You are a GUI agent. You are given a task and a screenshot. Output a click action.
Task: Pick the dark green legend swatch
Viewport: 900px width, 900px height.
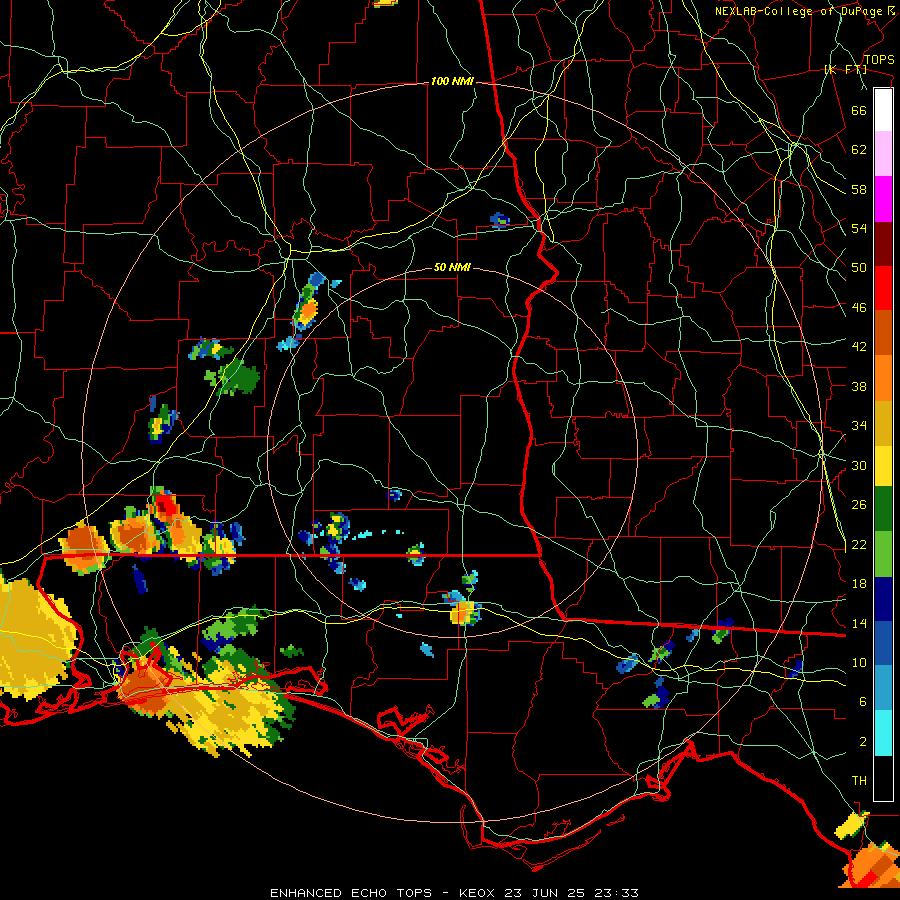tap(883, 509)
